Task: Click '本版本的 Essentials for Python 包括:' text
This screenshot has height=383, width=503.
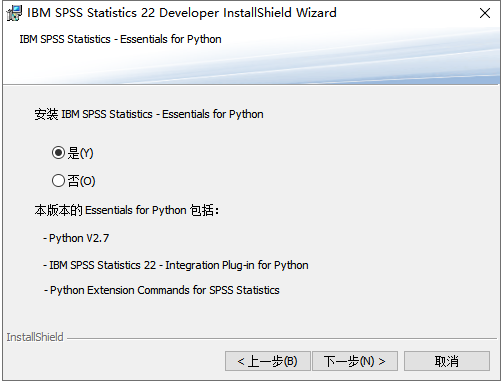Action: tap(127, 210)
